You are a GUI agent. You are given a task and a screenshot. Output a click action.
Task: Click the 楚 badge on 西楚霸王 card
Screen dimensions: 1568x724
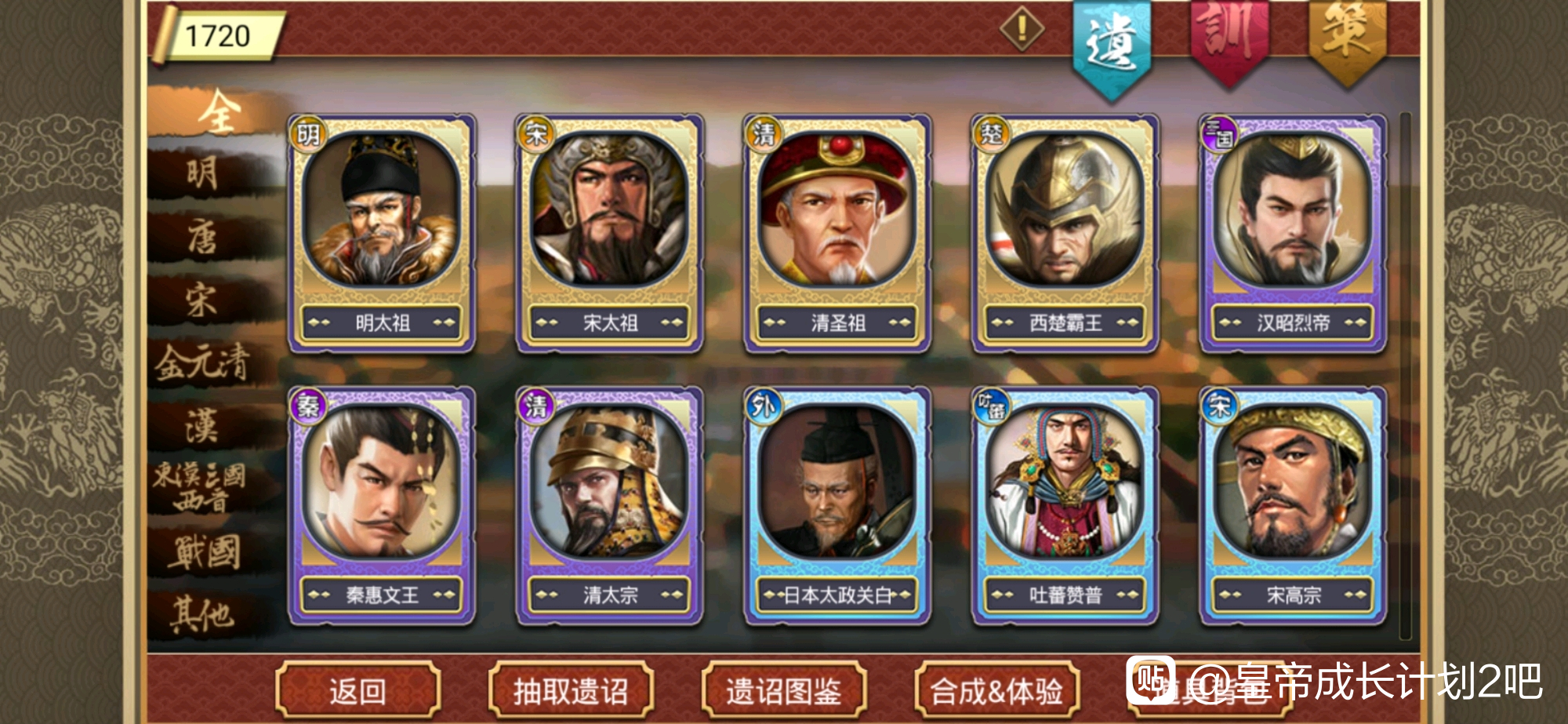click(x=992, y=134)
